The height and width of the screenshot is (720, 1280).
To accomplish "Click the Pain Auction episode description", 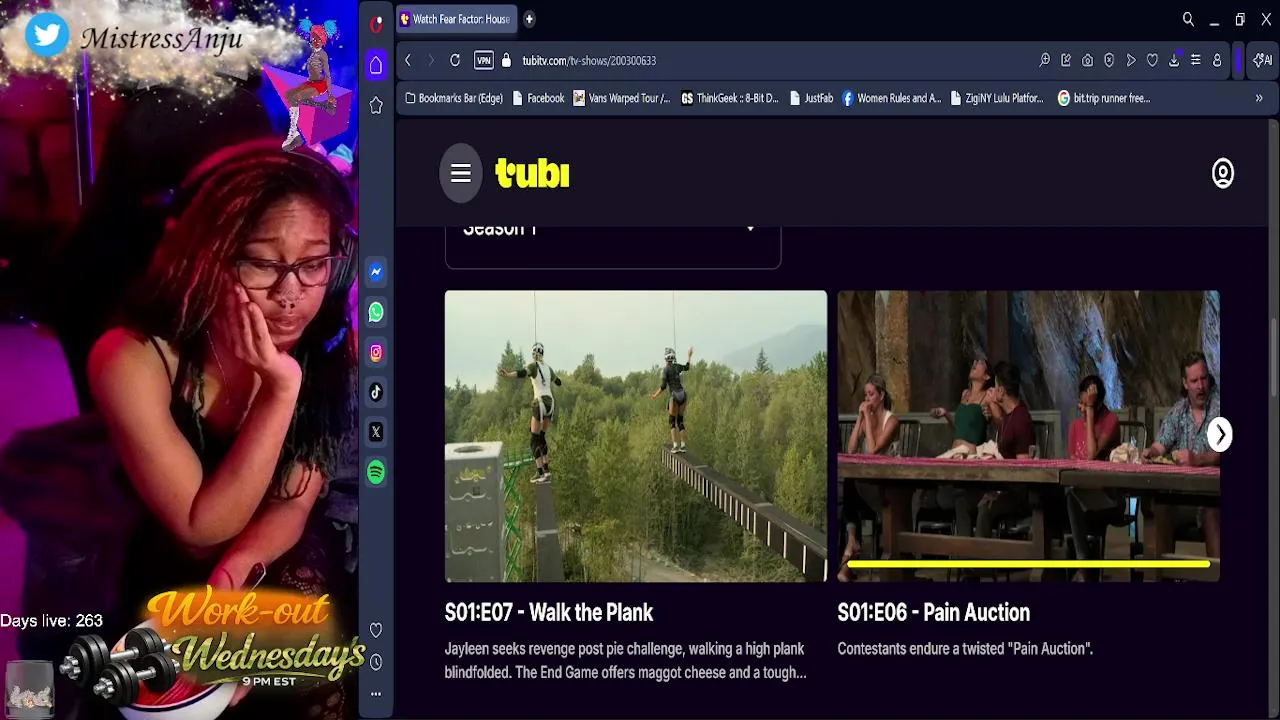I will point(965,649).
